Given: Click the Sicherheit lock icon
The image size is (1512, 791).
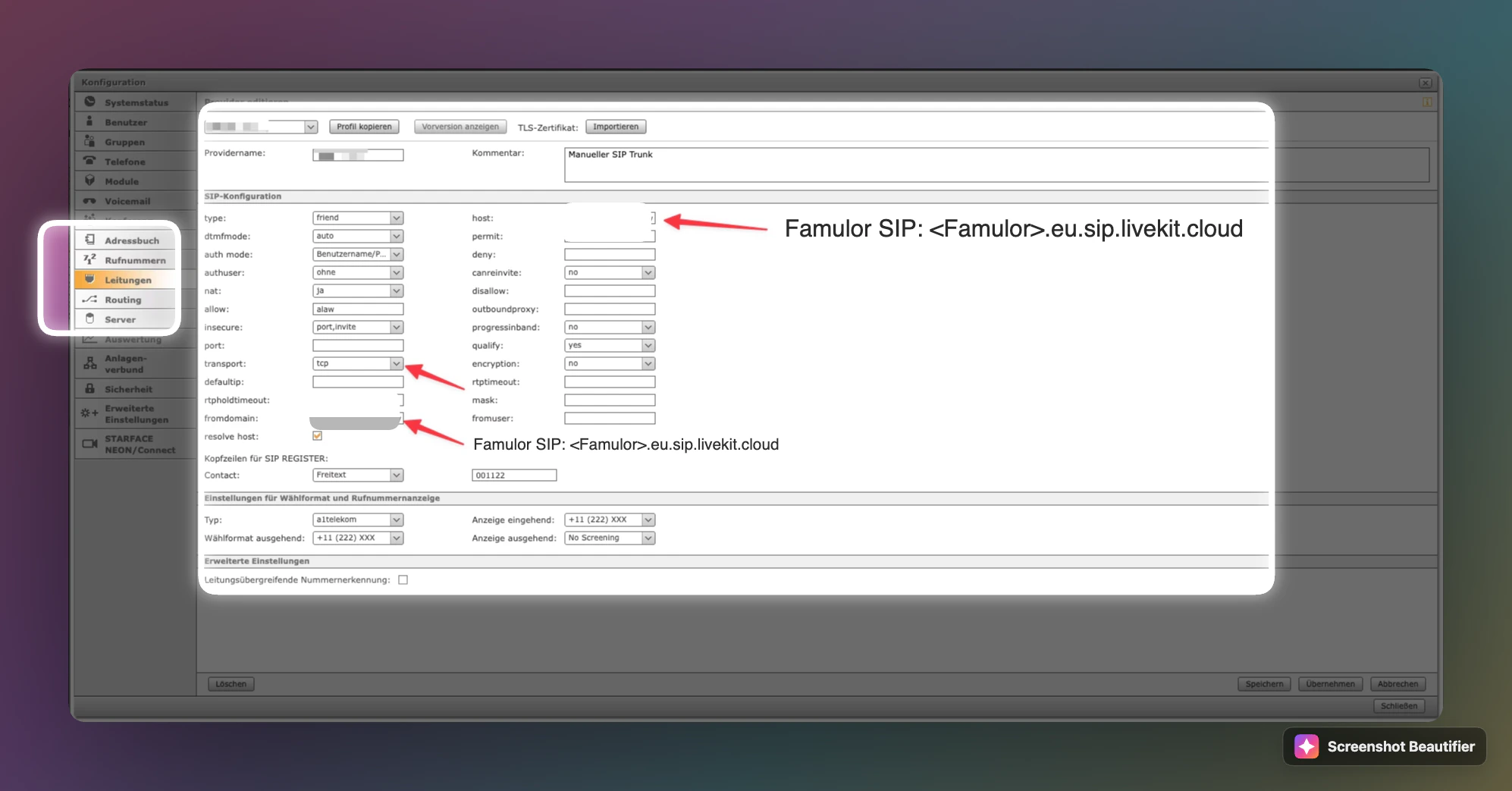Looking at the screenshot, I should [x=89, y=388].
